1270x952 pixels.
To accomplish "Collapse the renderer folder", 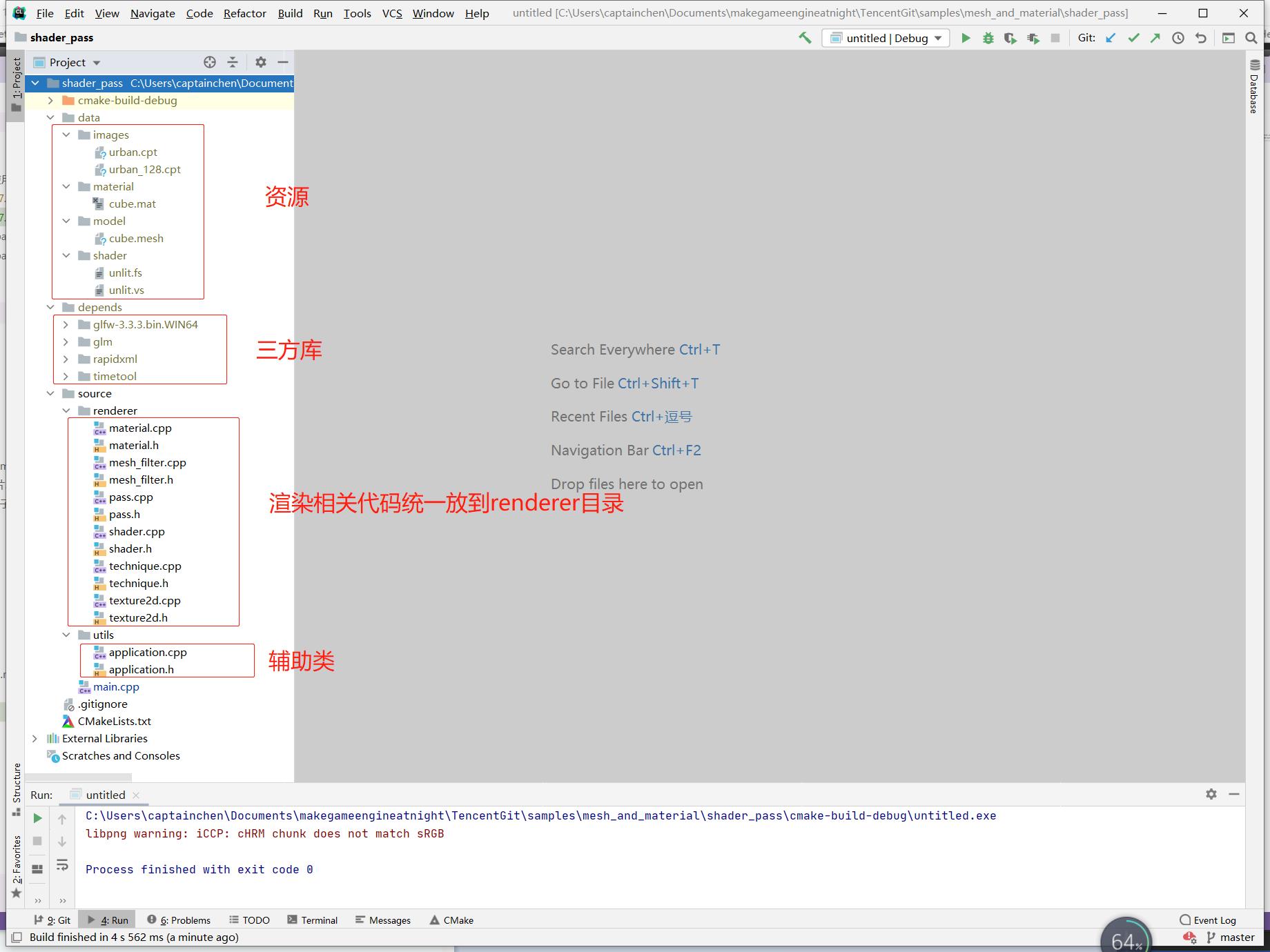I will (x=66, y=411).
